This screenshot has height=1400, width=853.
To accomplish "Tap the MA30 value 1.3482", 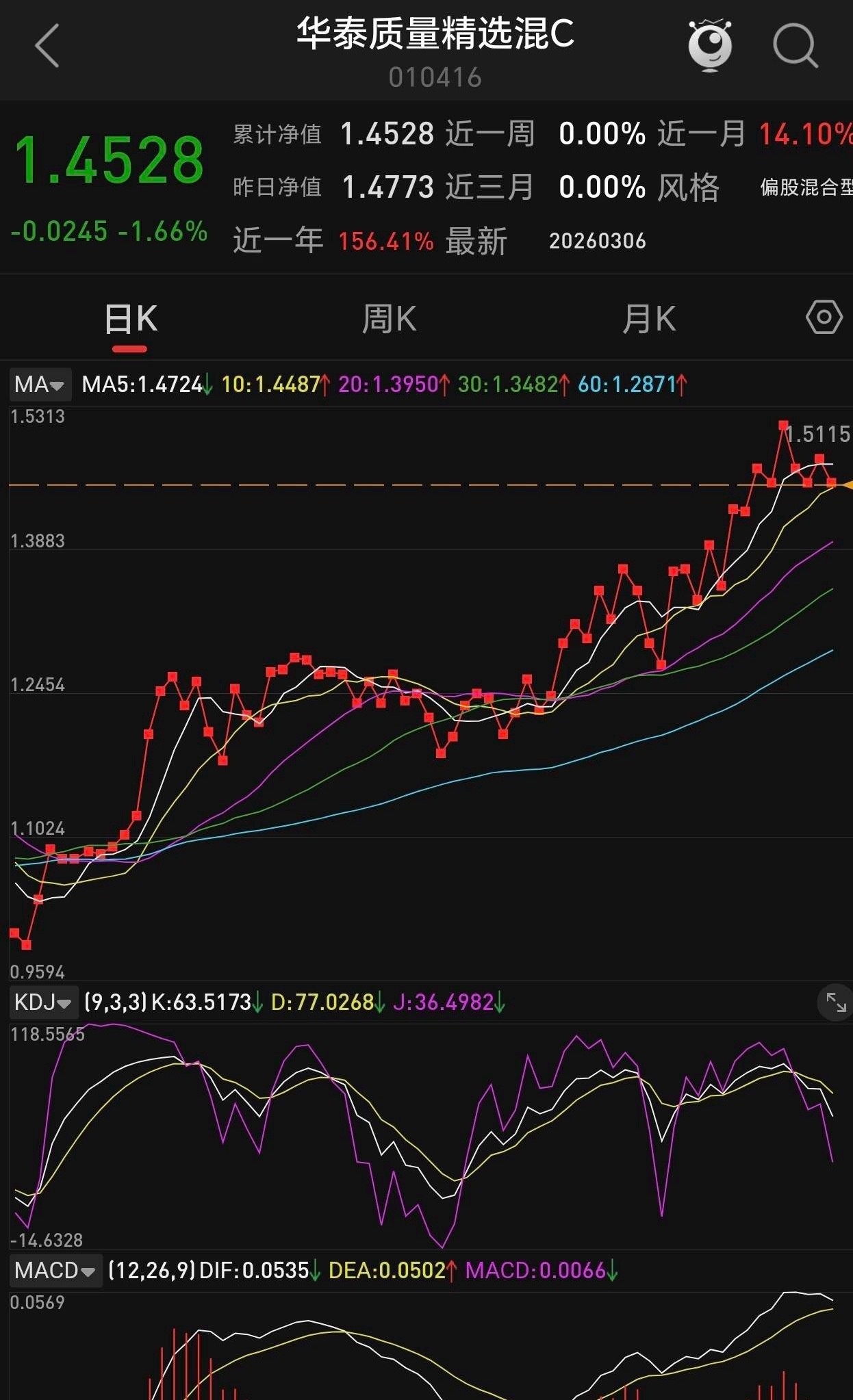I will [x=508, y=385].
